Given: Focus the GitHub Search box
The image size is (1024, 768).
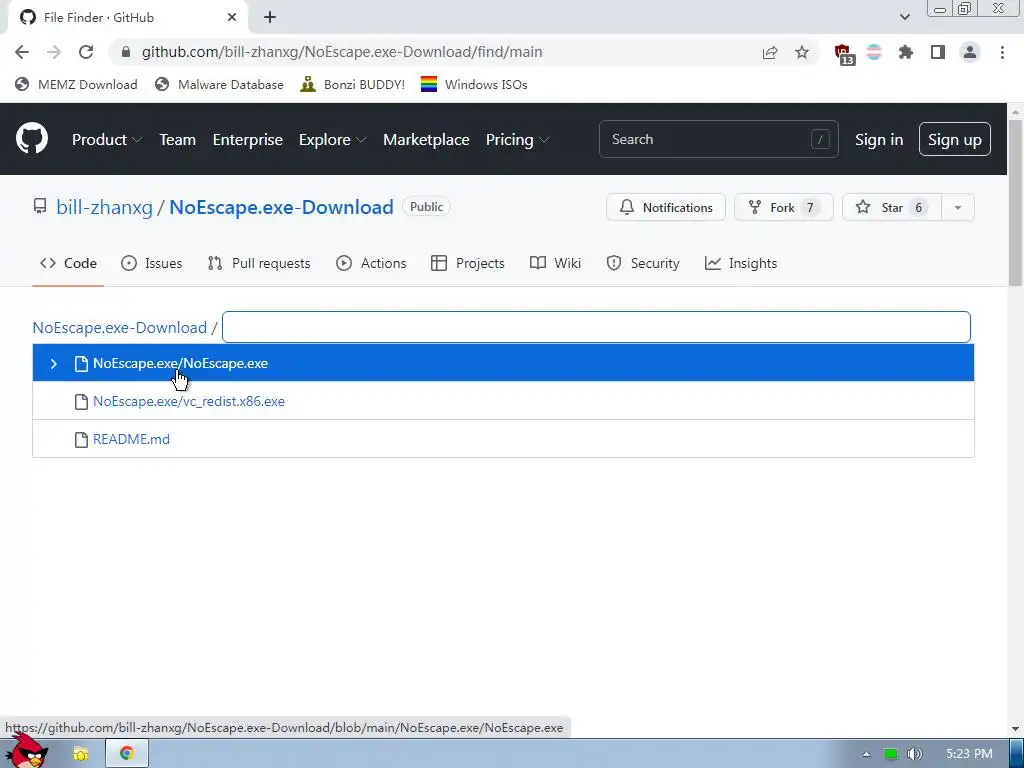Looking at the screenshot, I should [x=718, y=139].
